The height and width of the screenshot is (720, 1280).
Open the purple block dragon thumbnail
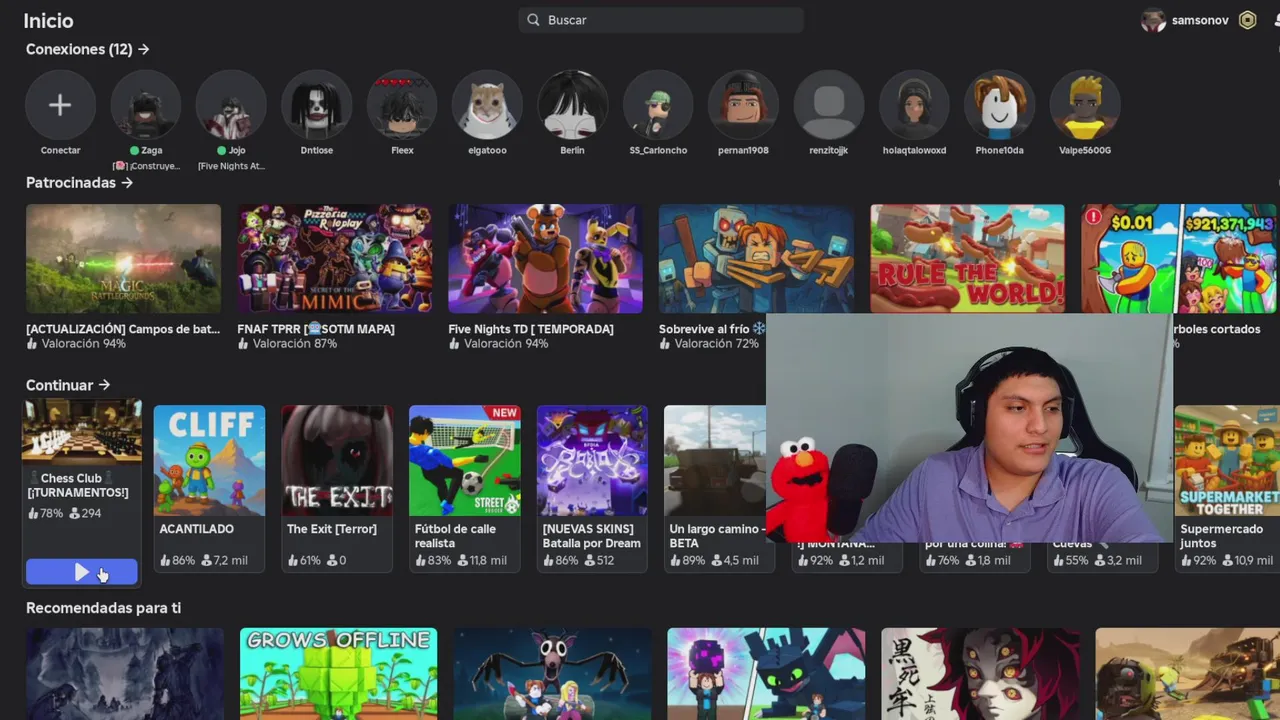[766, 674]
